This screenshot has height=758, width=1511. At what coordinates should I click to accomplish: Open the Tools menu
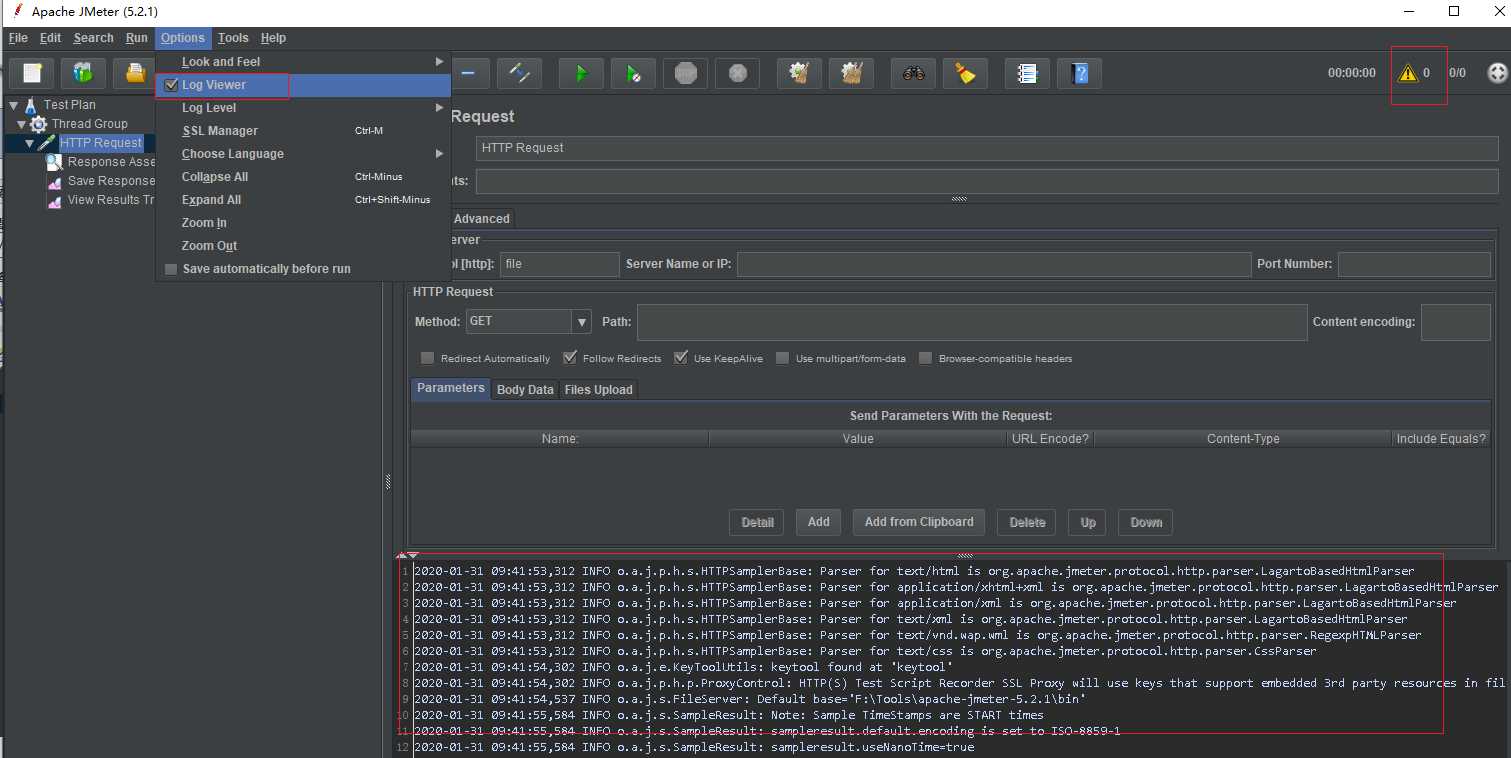click(233, 38)
